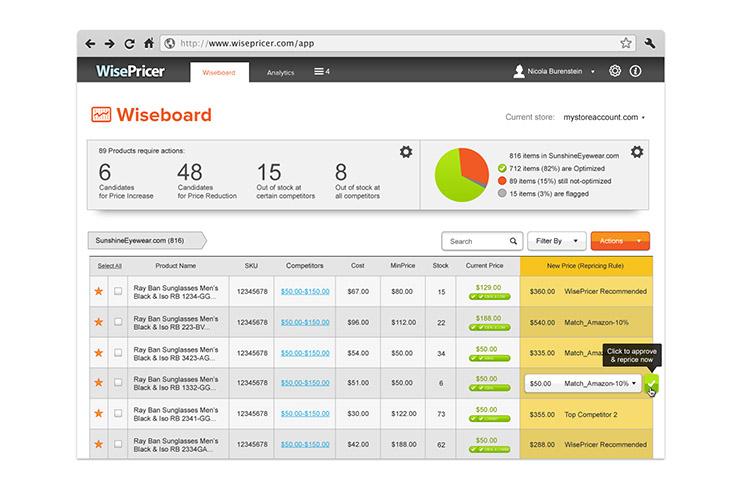This screenshot has height=500, width=742.
Task: Open Match_Amazon-10% repricing rule dropdown
Action: [583, 383]
